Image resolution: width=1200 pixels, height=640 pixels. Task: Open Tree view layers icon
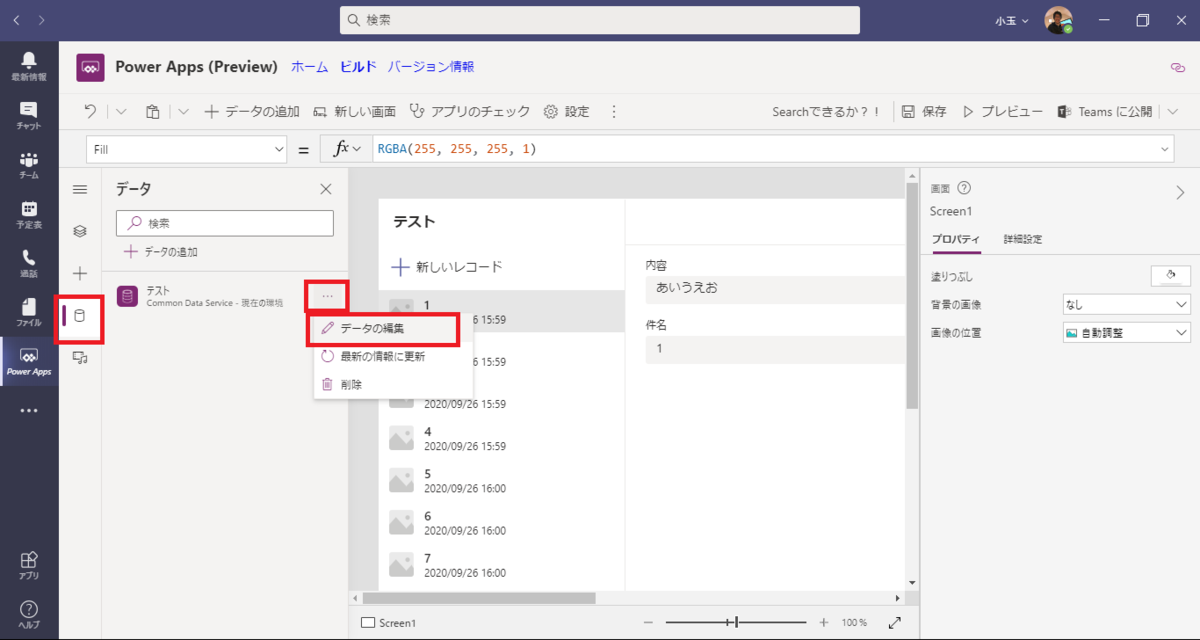[x=80, y=231]
